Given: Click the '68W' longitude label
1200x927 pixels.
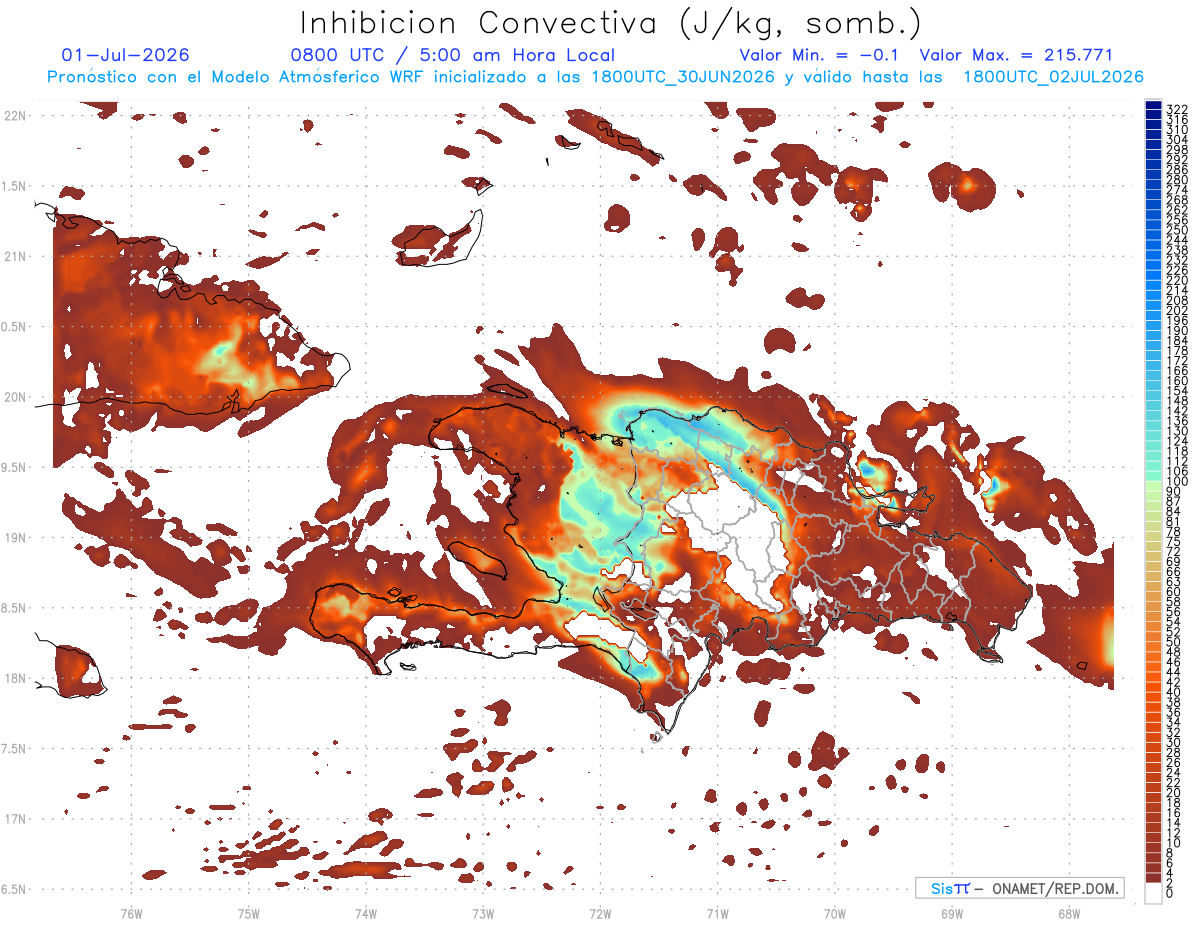Looking at the screenshot, I should coord(1068,913).
